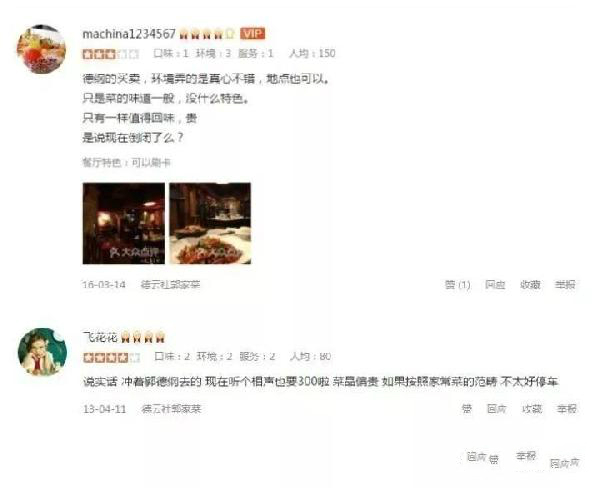Viewport: 600px width, 488px height.
Task: Click the VIP badge next to machina1234567
Action: coord(253,34)
